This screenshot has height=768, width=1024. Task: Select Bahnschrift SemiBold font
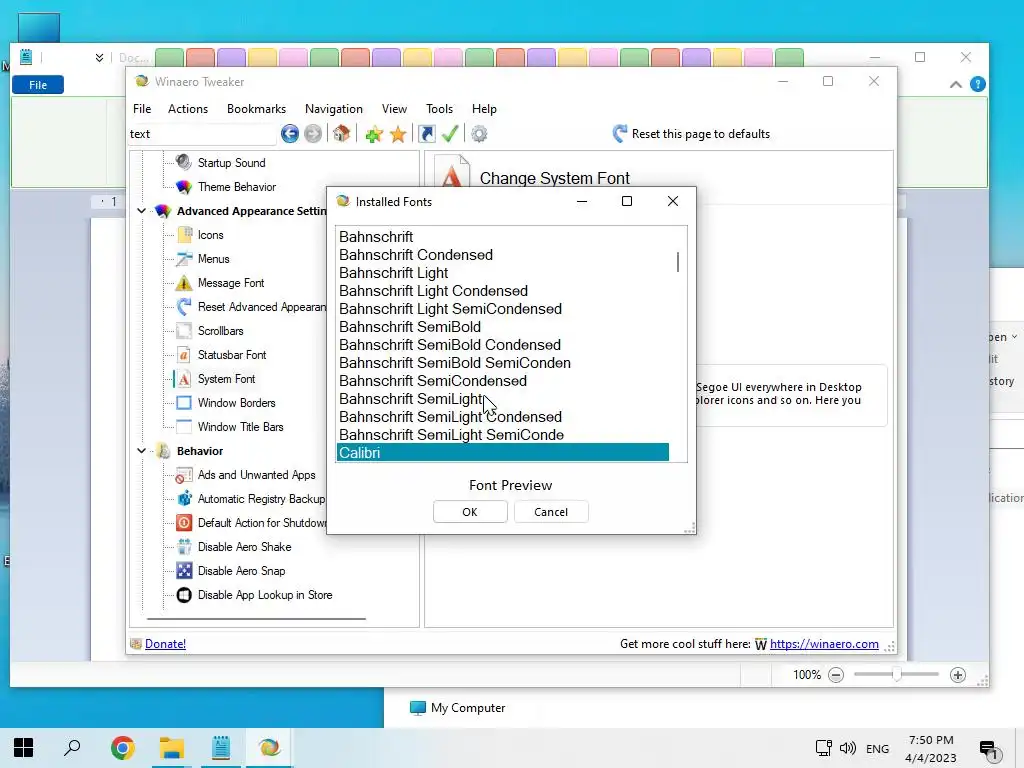coord(409,327)
